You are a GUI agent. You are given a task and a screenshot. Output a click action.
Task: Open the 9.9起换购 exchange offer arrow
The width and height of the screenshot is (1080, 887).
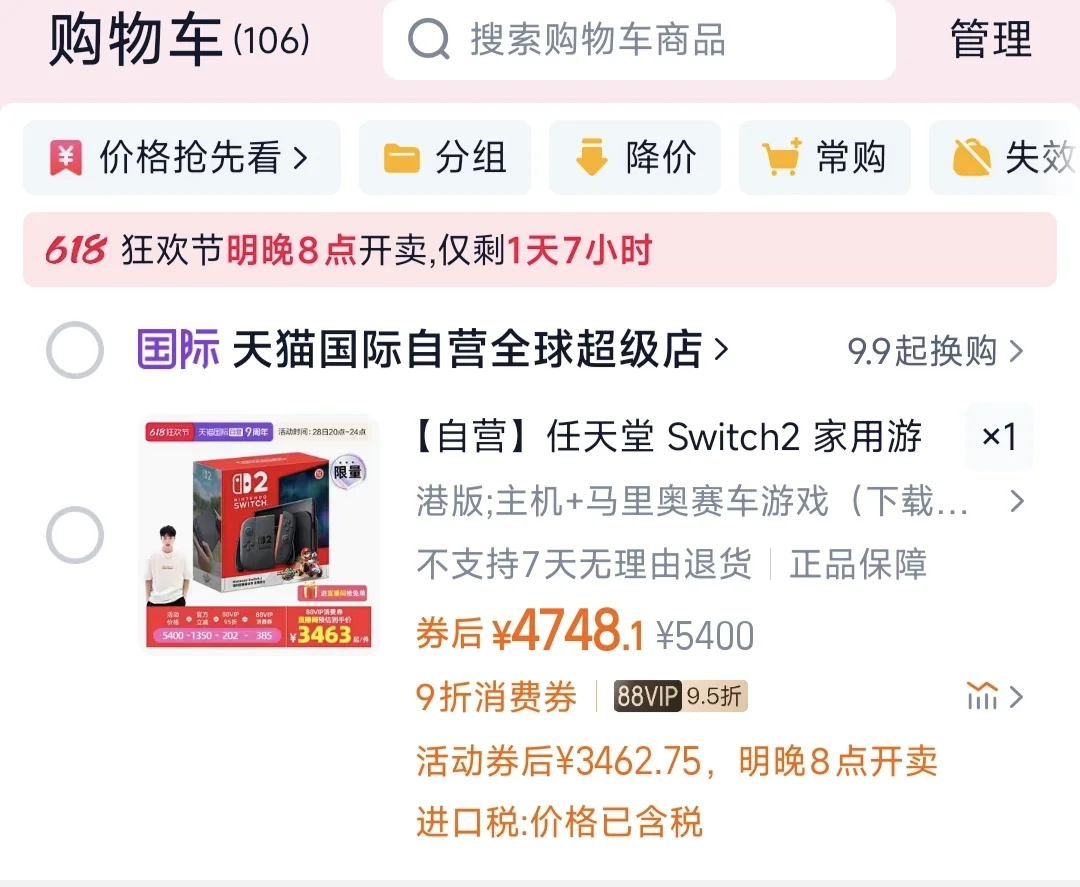pos(1016,351)
